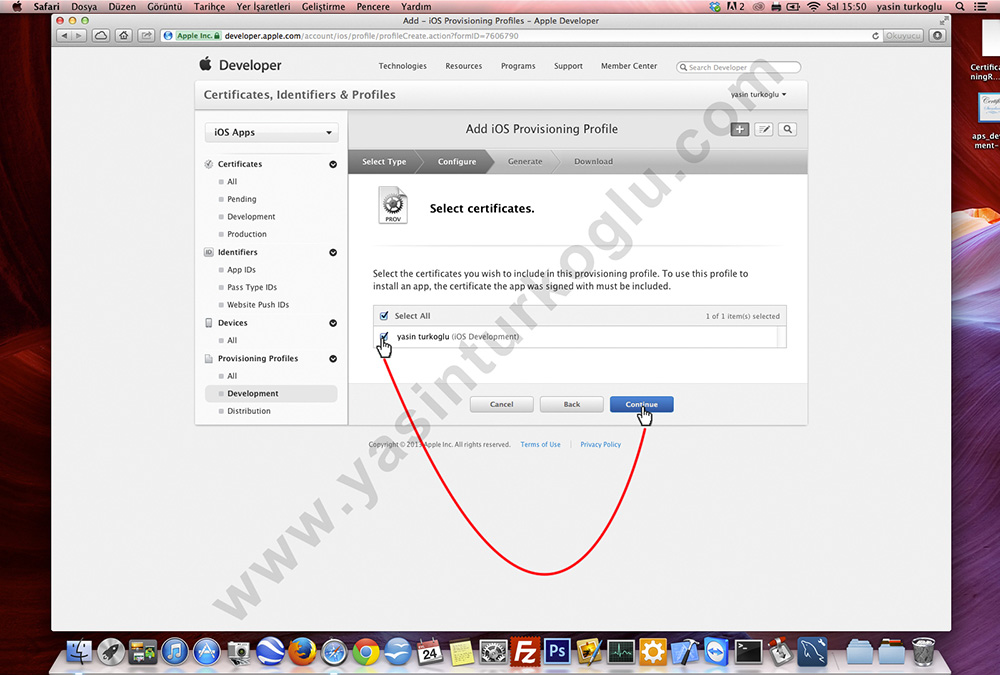Open Finder from the Dock

pos(80,652)
